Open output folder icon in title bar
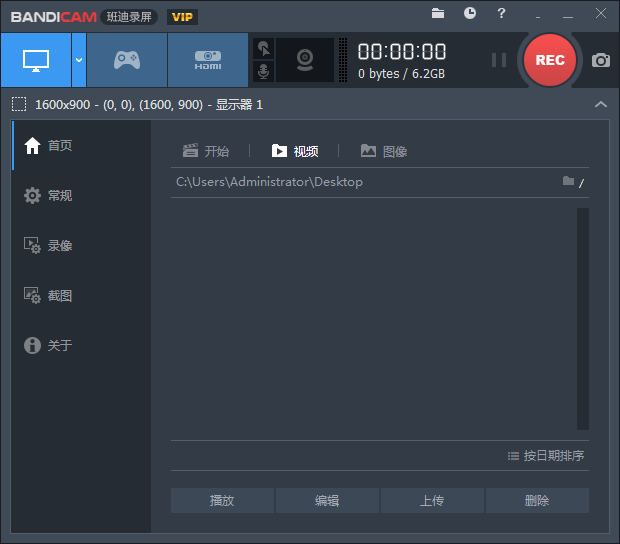Viewport: 620px width, 544px height. [438, 13]
